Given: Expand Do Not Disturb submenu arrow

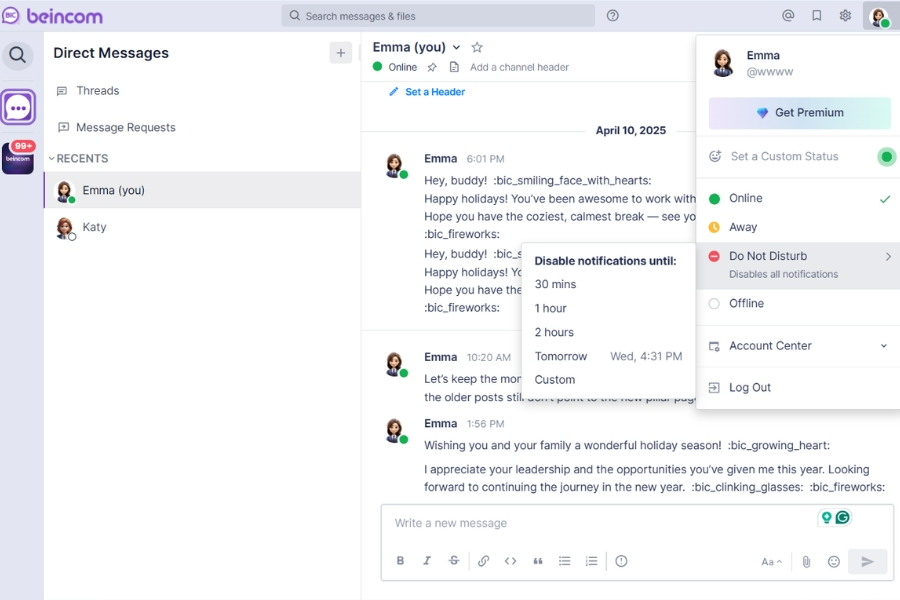Looking at the screenshot, I should click(x=888, y=256).
